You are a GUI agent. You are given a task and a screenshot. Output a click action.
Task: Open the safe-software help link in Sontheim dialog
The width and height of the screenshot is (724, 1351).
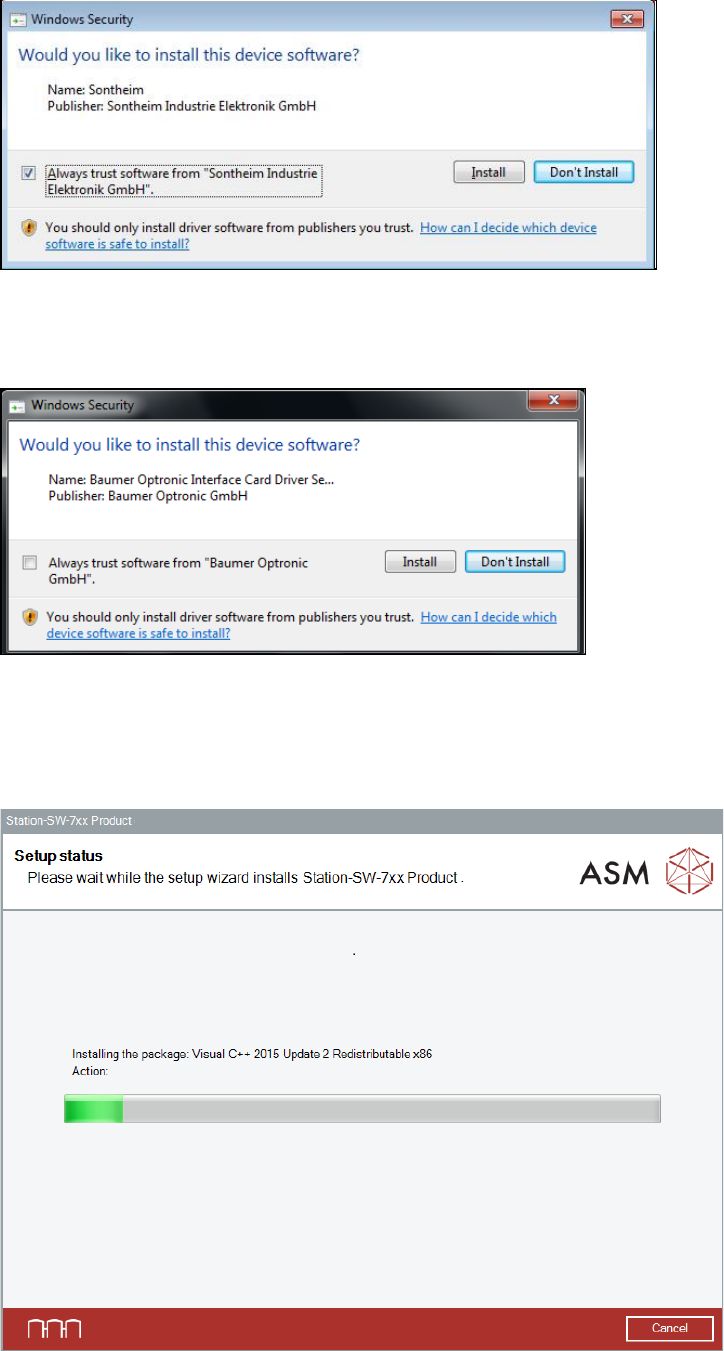[320, 235]
